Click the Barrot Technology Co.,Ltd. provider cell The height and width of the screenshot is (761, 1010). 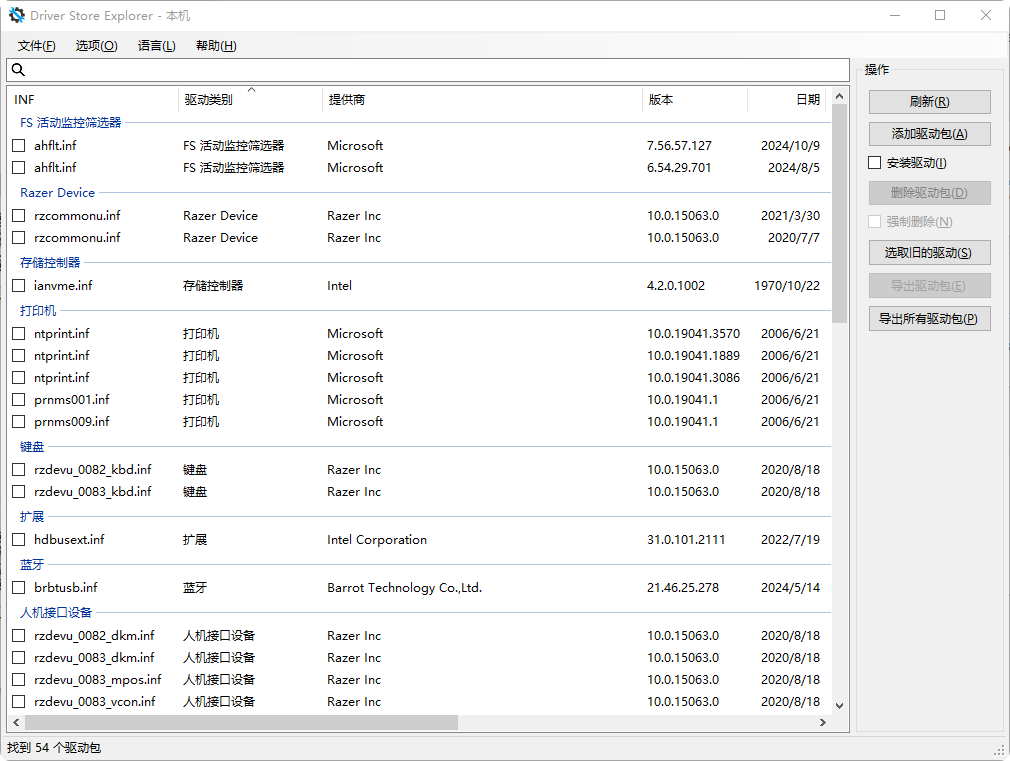405,588
